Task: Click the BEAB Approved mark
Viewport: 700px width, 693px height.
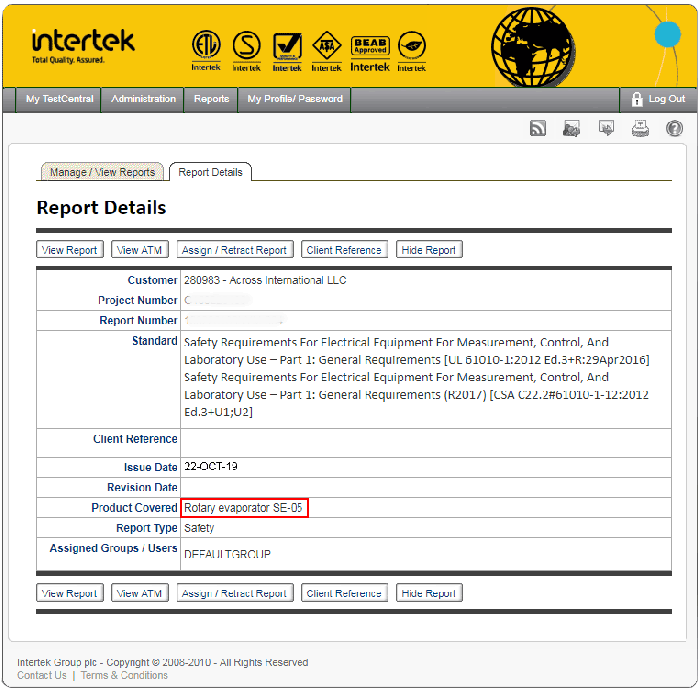Action: click(370, 50)
